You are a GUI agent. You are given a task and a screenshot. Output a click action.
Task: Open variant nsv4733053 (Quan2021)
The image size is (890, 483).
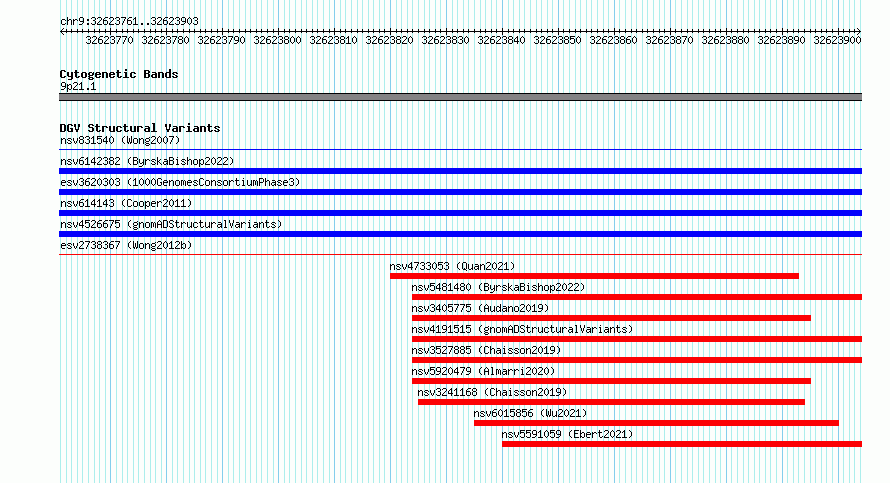(452, 266)
